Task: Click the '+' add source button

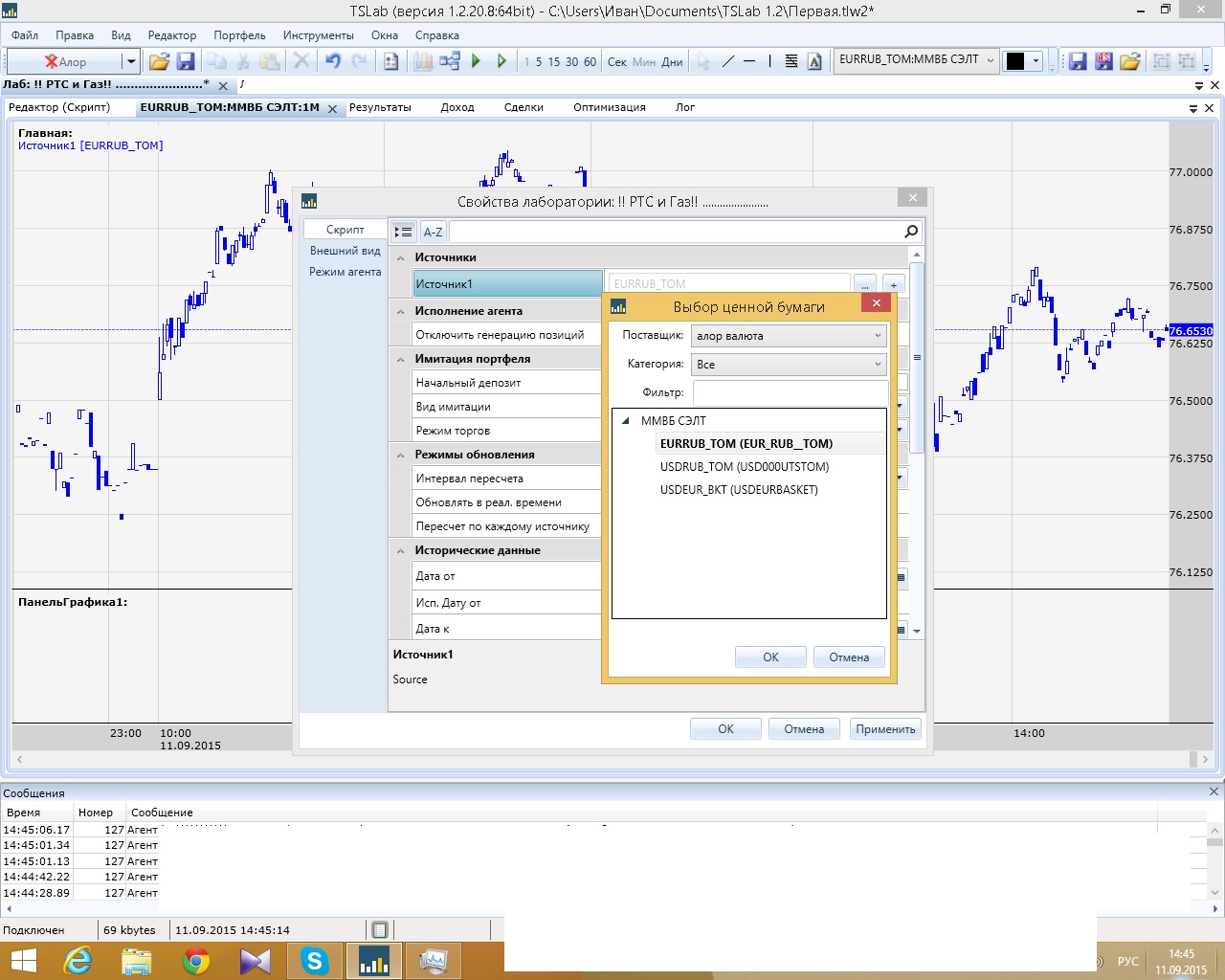Action: (x=893, y=284)
